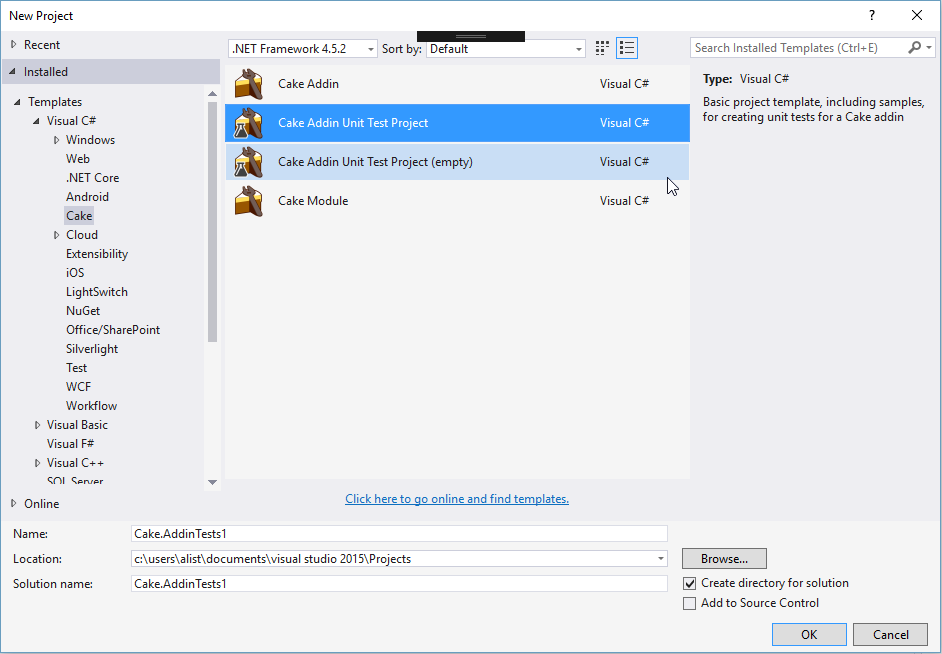Image resolution: width=942 pixels, height=654 pixels.
Task: Click the Cake Addin template icon
Action: click(249, 83)
